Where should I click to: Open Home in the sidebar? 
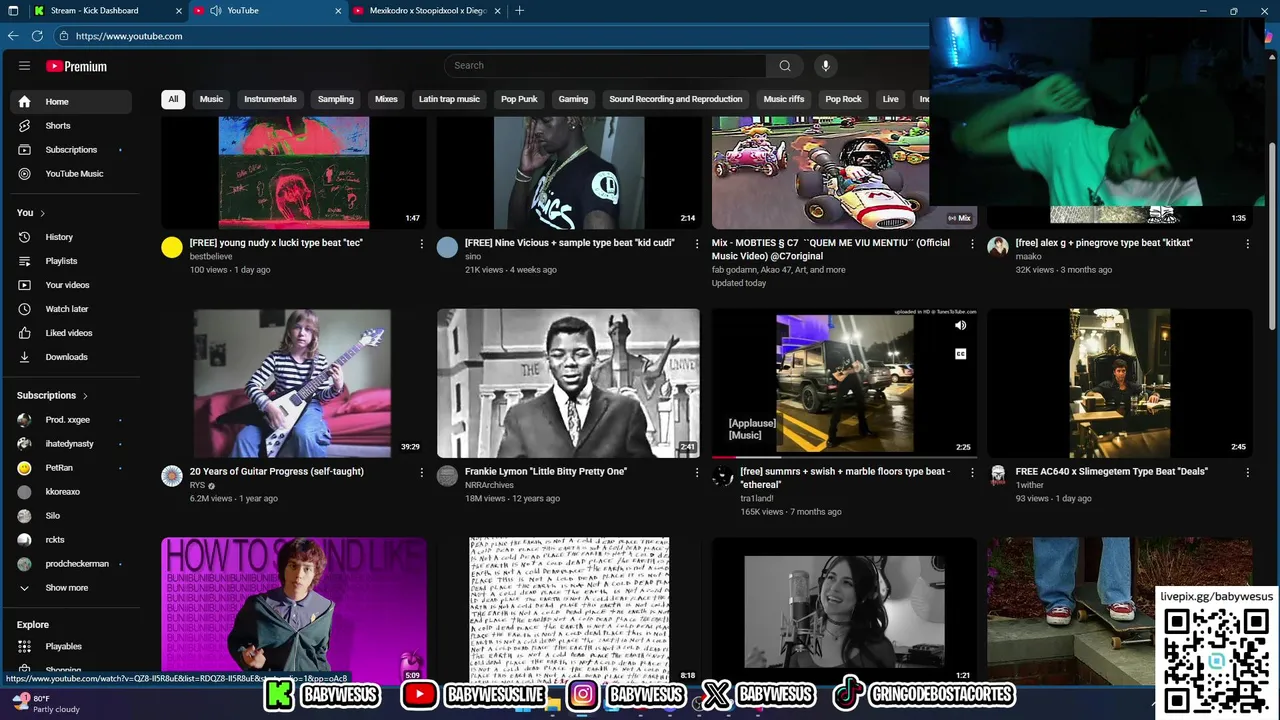tap(71, 102)
